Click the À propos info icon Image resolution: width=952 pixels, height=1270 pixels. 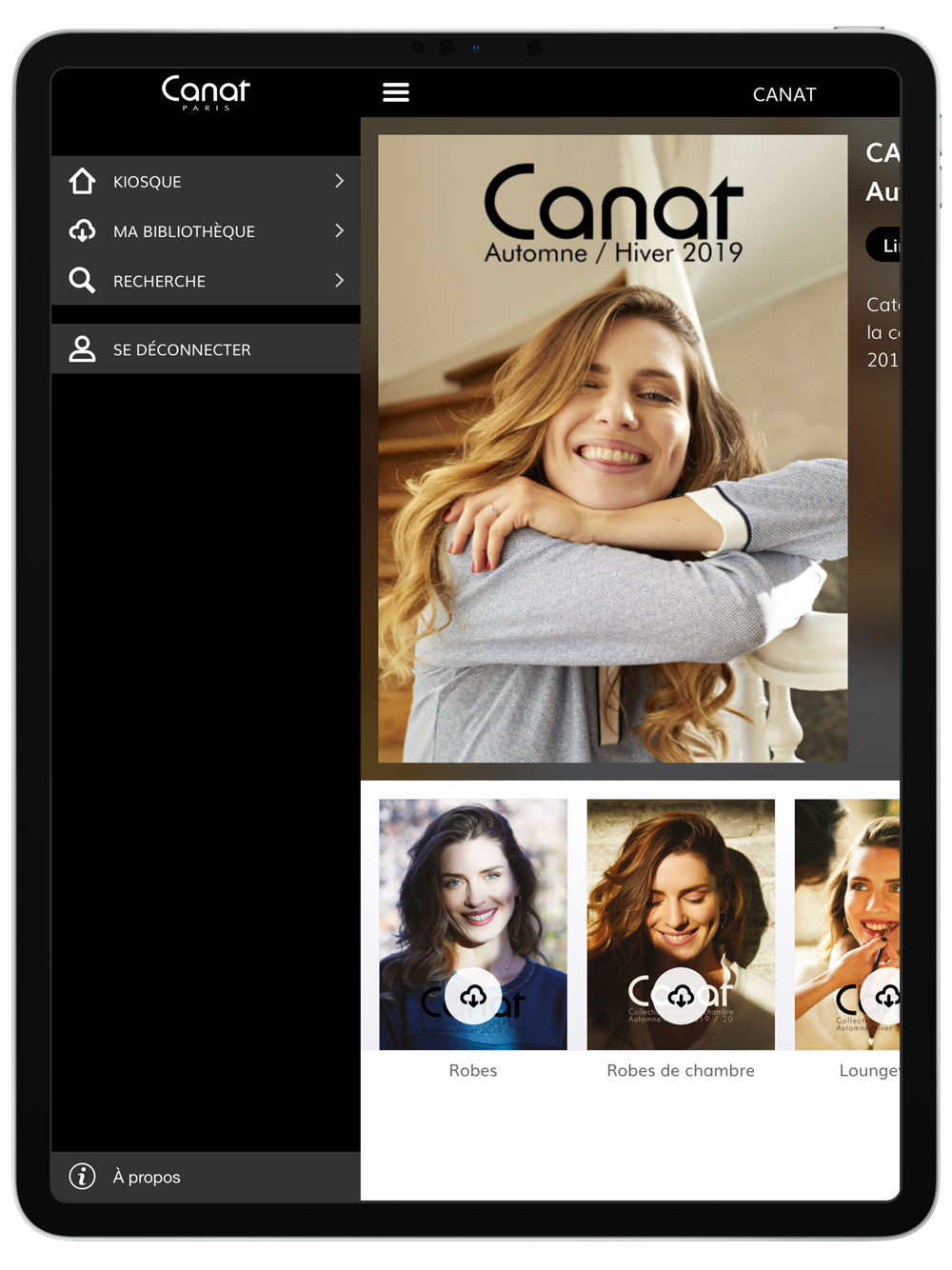(x=83, y=1177)
